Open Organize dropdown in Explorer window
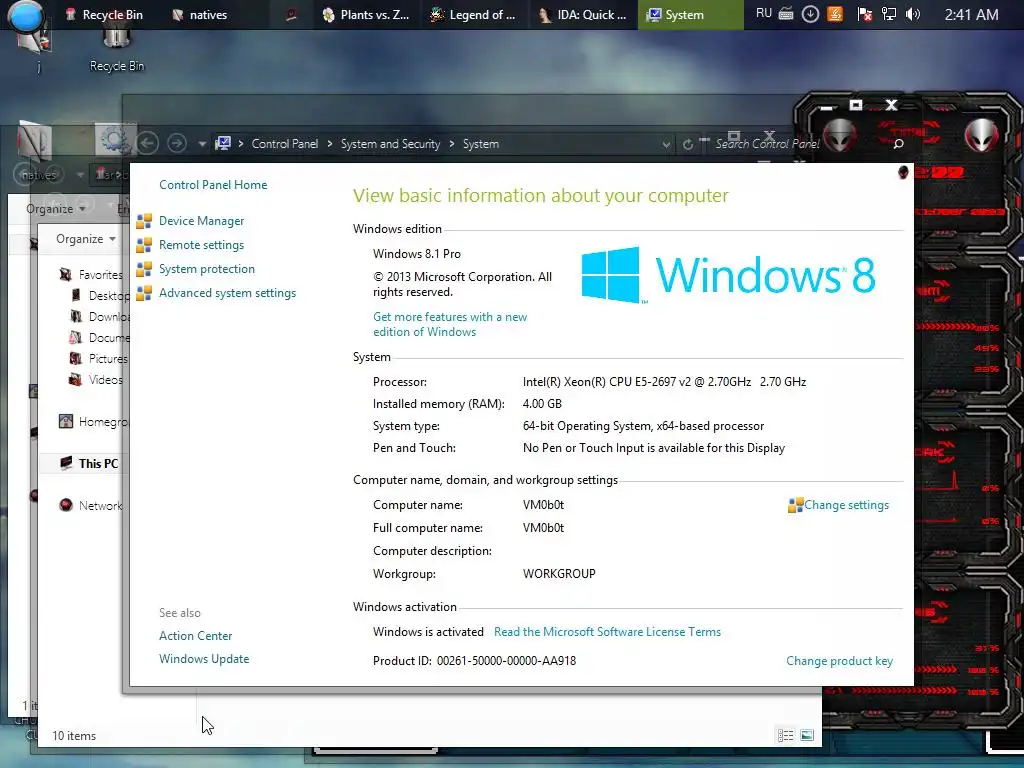Viewport: 1024px width, 768px height. (86, 239)
